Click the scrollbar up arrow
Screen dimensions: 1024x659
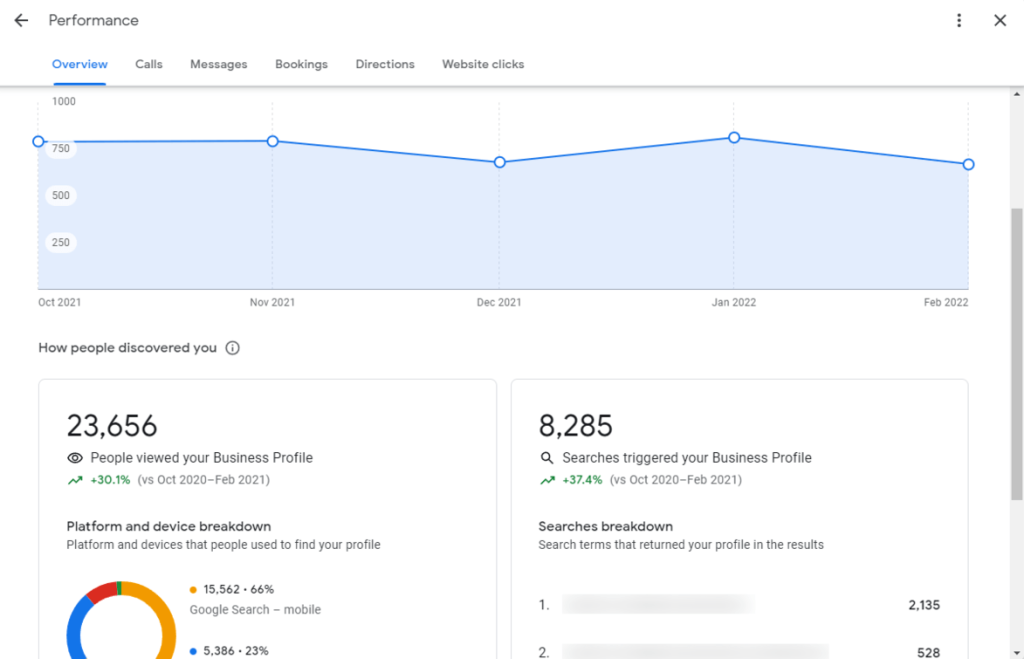point(1017,94)
